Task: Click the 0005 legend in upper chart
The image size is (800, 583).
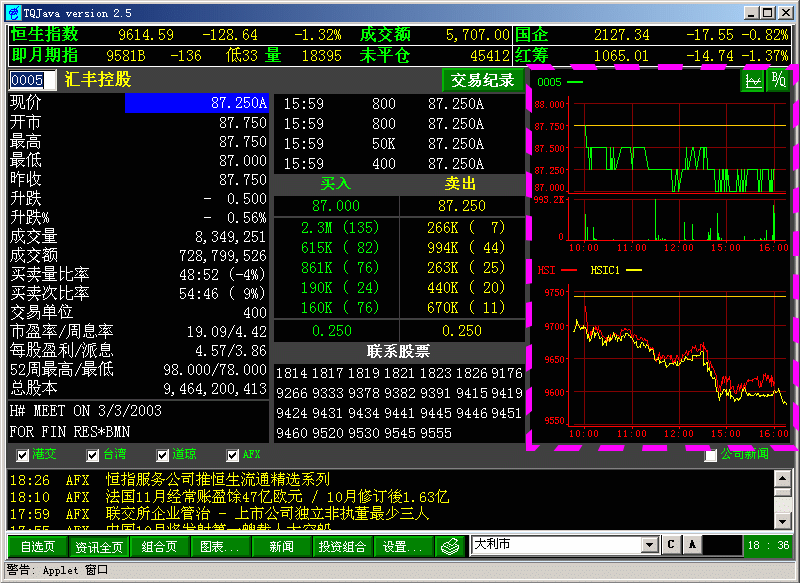Action: (x=560, y=82)
